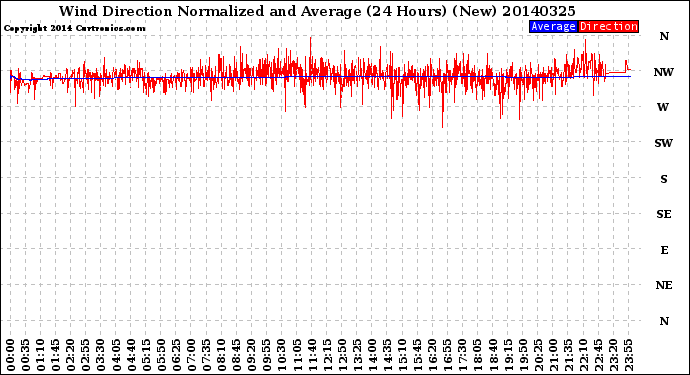
Task: Click the 12:15 time axis label
Action: click(327, 355)
